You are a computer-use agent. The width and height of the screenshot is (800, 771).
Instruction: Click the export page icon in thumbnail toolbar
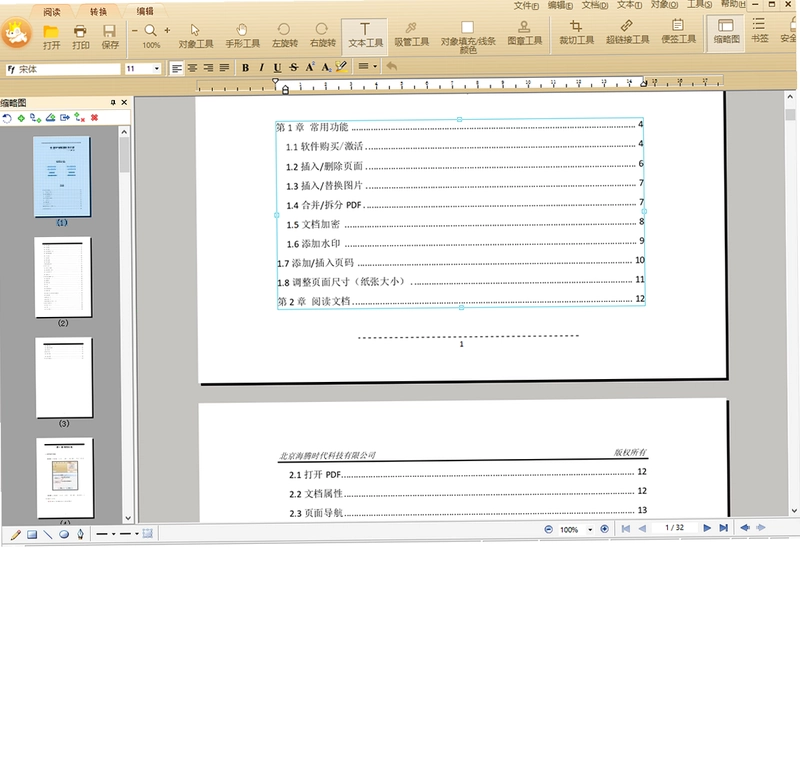coord(65,118)
